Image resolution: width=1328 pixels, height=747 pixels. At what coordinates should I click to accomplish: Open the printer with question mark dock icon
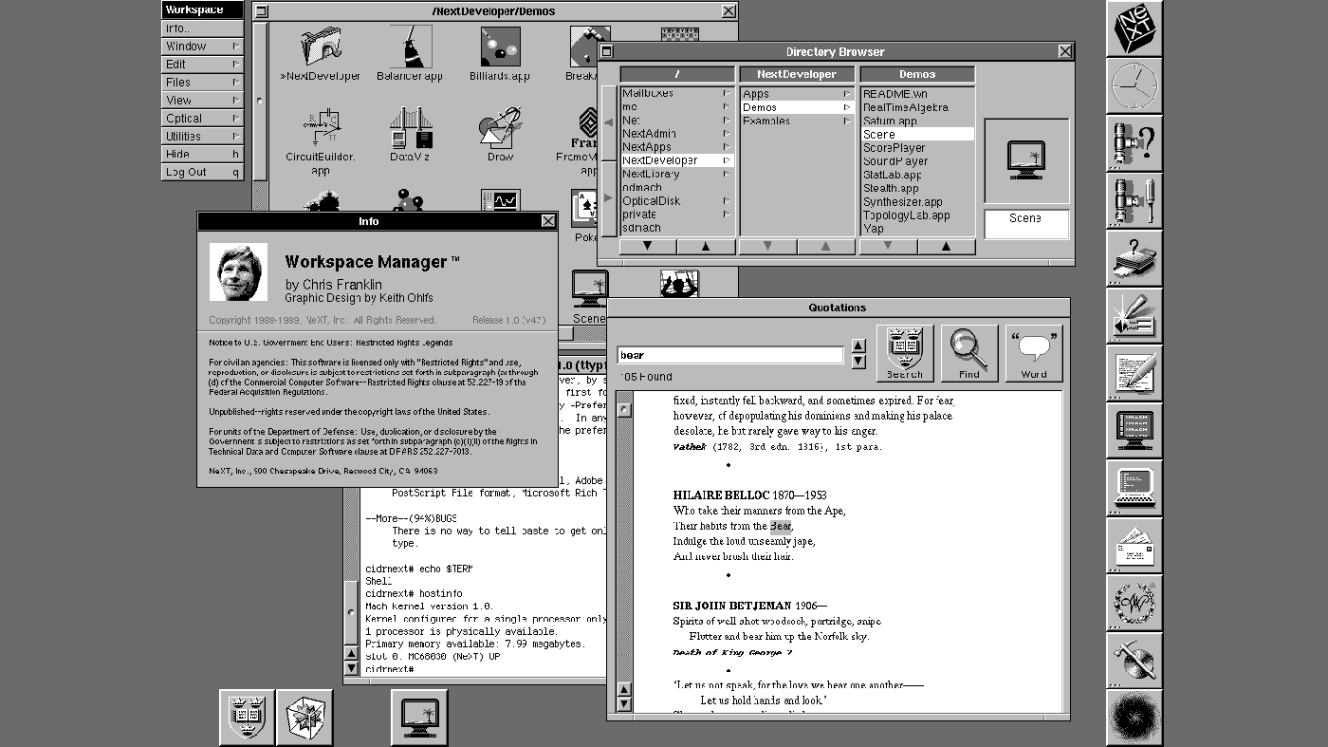click(x=1135, y=258)
